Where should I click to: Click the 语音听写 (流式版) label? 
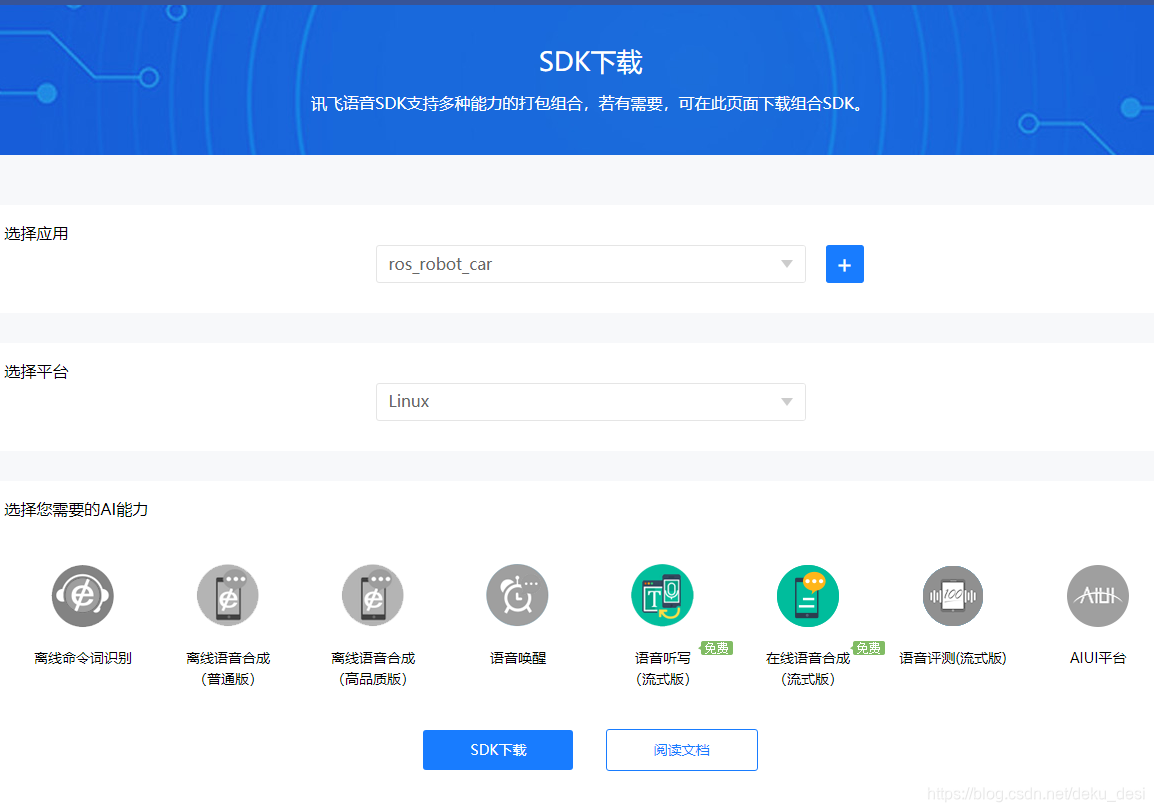662,668
